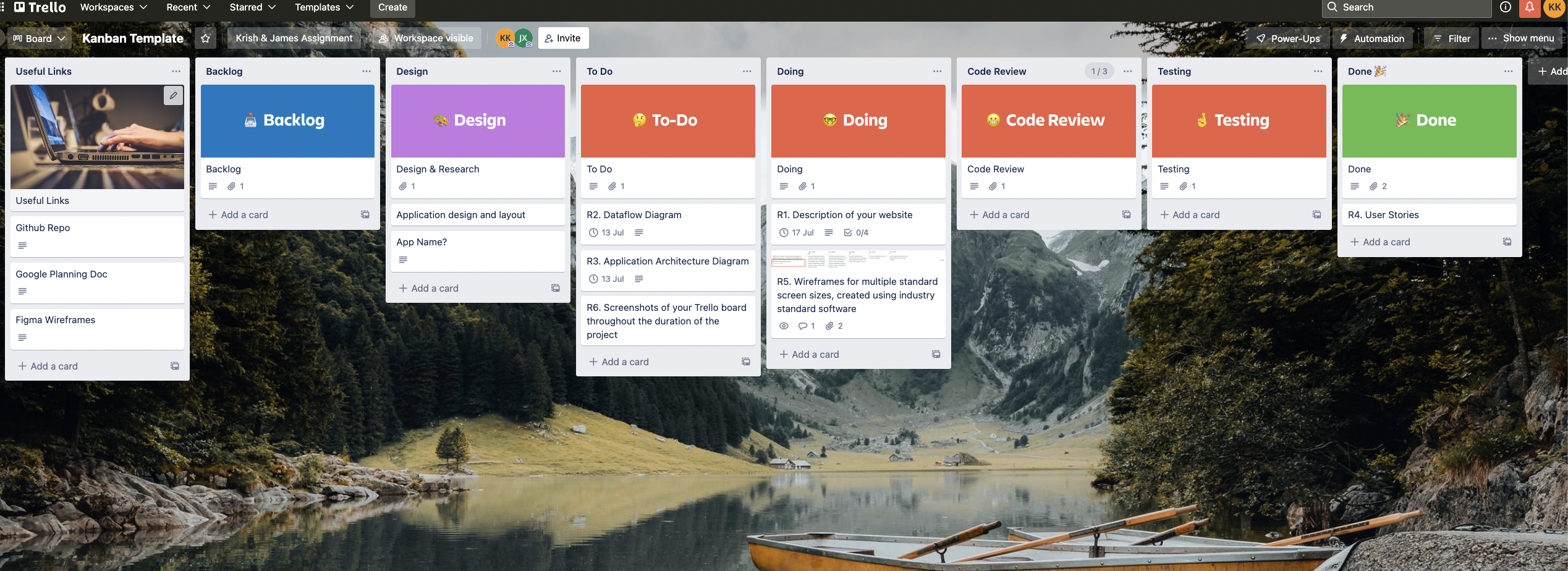Open the Doing list actions menu
The image size is (1568, 571).
(x=938, y=72)
